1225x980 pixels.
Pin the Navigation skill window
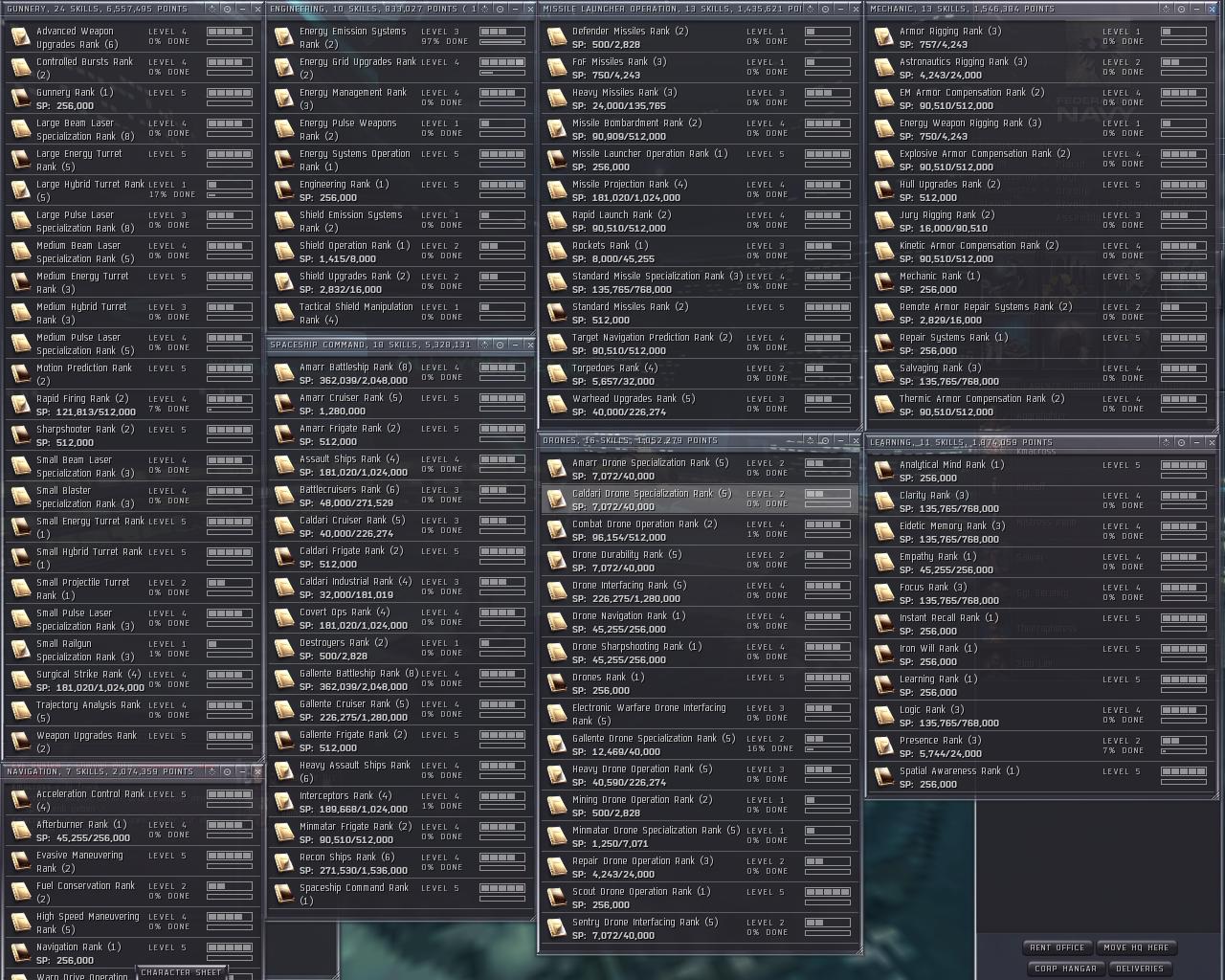click(227, 771)
